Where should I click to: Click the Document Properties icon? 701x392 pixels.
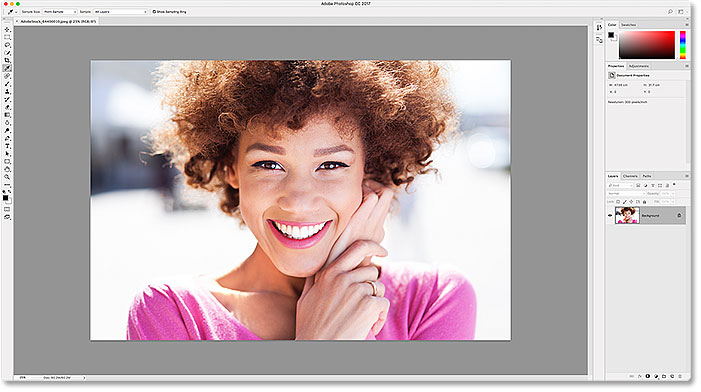[612, 76]
